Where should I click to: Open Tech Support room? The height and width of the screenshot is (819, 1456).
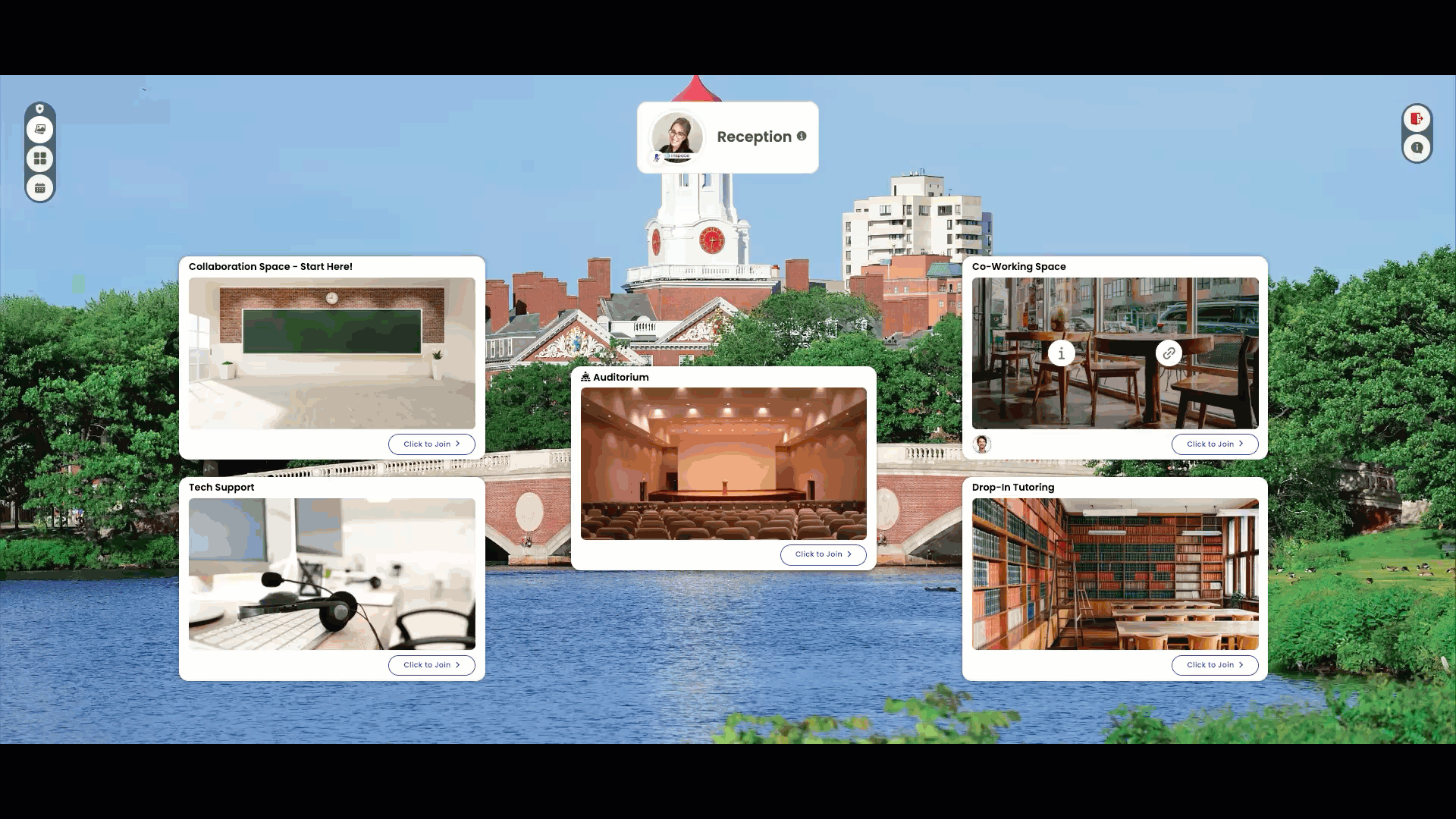tap(430, 664)
